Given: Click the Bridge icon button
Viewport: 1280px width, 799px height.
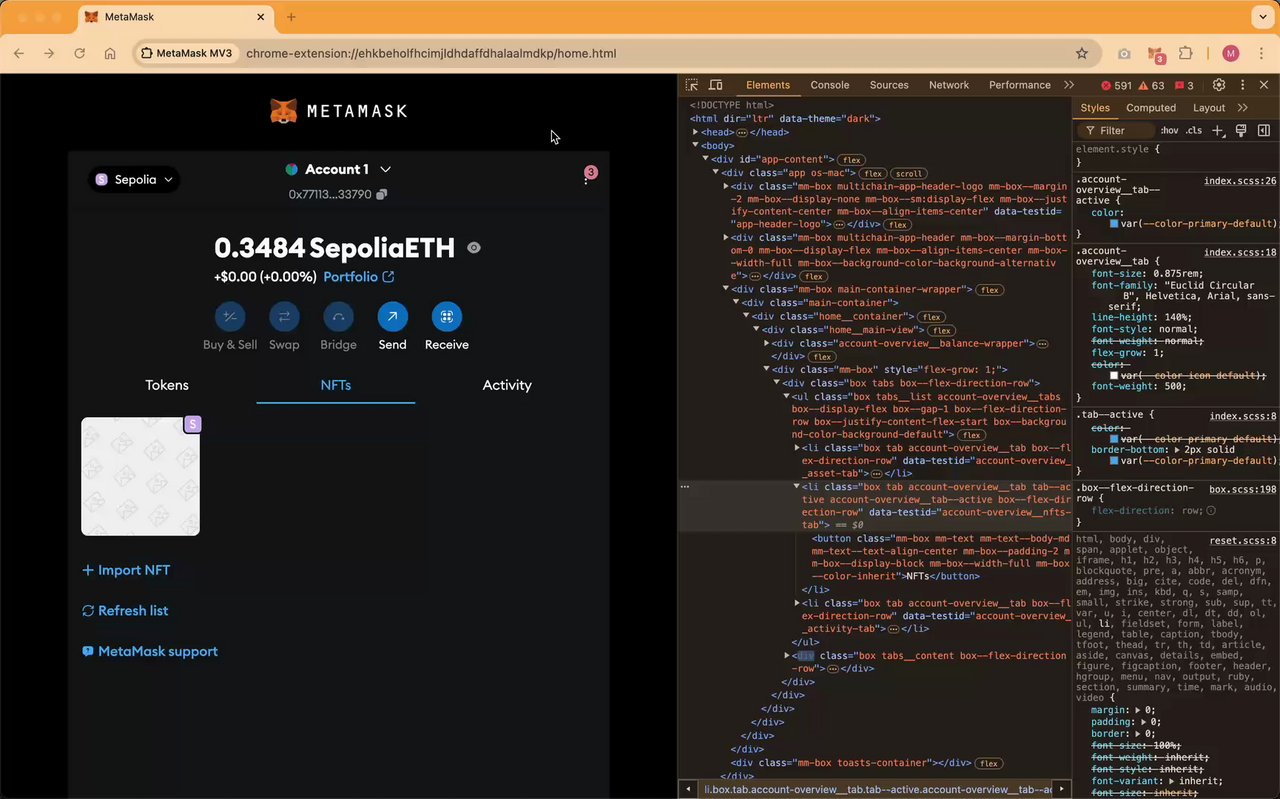Looking at the screenshot, I should pos(338,317).
